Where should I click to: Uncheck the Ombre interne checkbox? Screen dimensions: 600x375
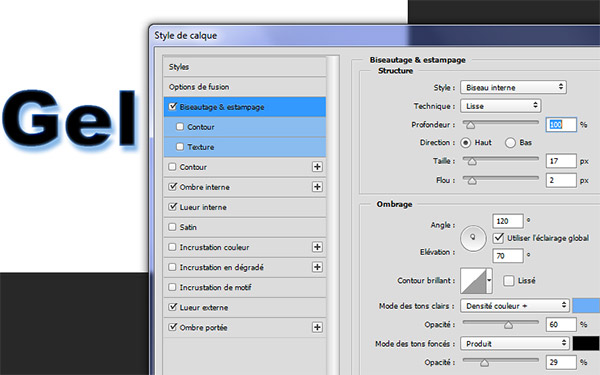coord(173,187)
